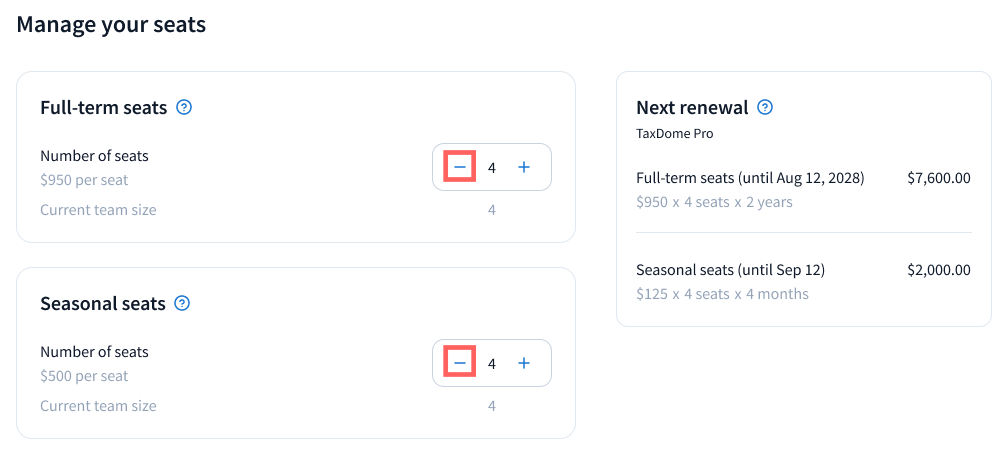The width and height of the screenshot is (1008, 458).
Task: Increase the Full-term seats count with plus
Action: [x=524, y=167]
